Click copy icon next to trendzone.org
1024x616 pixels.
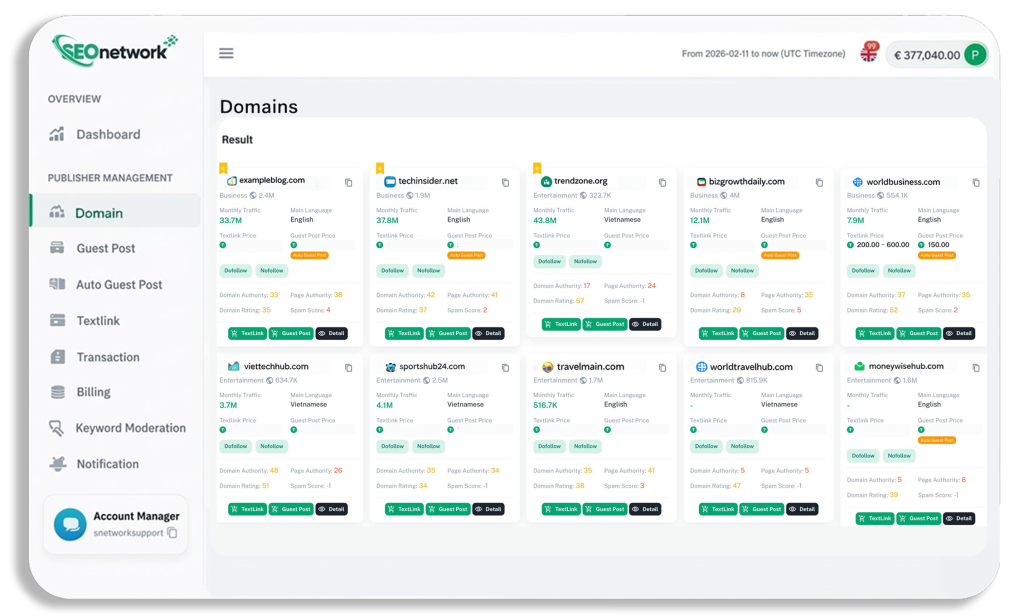tap(662, 182)
